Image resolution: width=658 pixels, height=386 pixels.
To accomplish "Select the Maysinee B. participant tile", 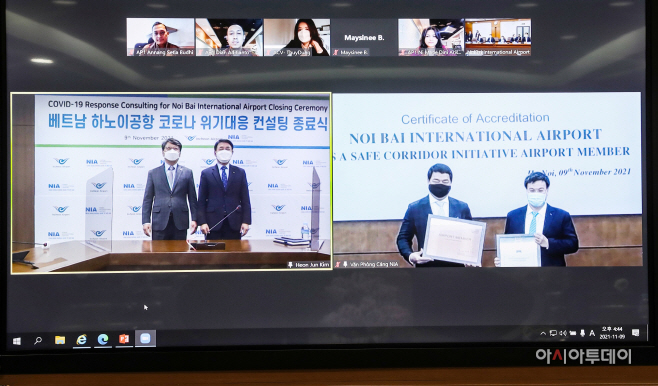I will click(364, 37).
